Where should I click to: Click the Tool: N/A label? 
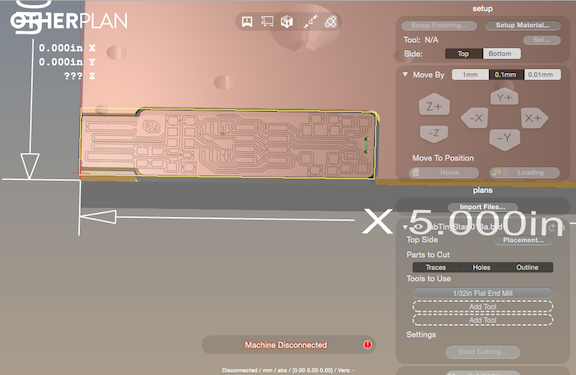[421, 40]
